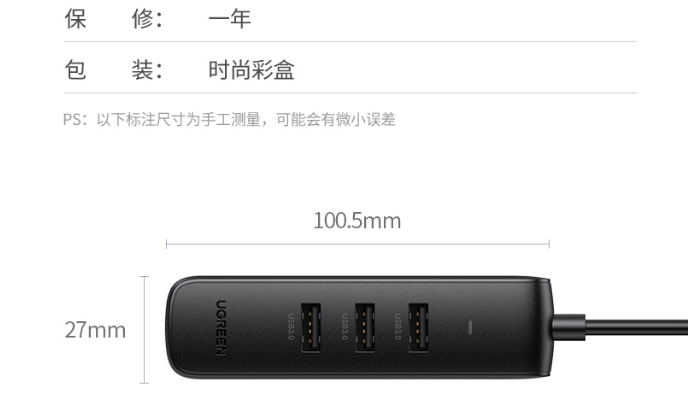The height and width of the screenshot is (420, 699).
Task: Click the 包装 packaging label
Action: click(114, 70)
